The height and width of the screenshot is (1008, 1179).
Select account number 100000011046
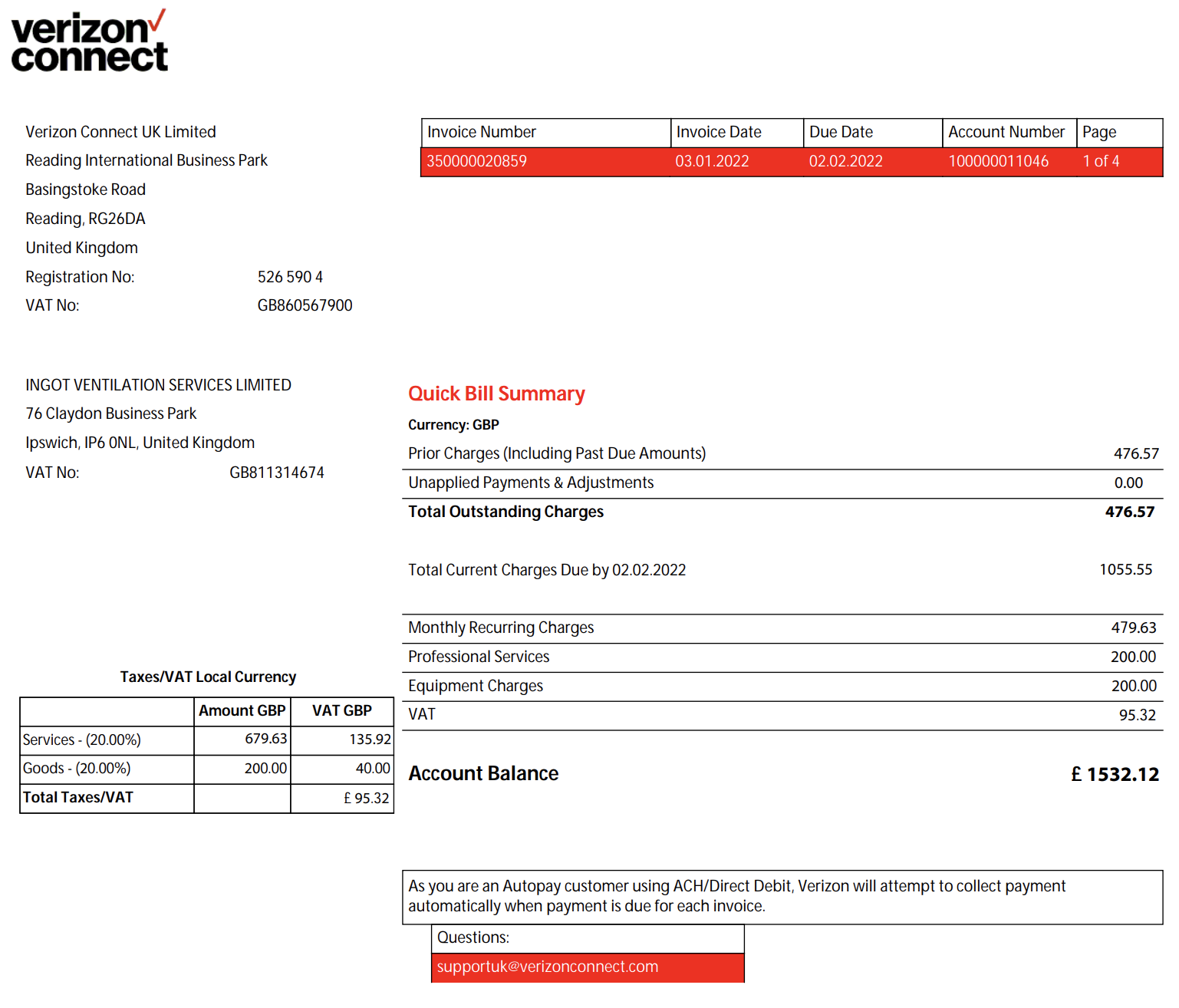click(x=998, y=161)
